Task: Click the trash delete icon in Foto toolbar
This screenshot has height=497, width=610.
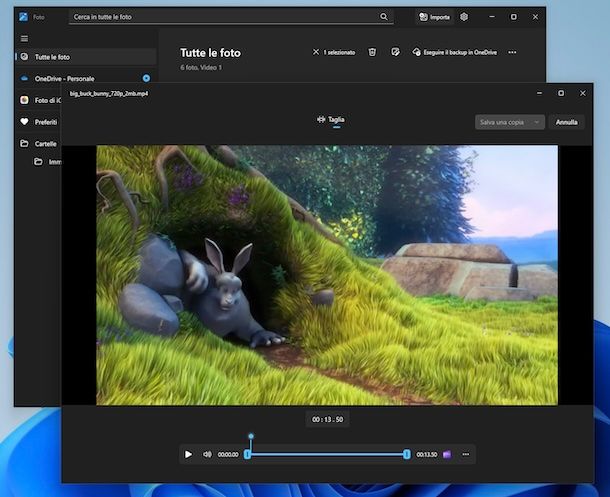Action: tap(372, 52)
